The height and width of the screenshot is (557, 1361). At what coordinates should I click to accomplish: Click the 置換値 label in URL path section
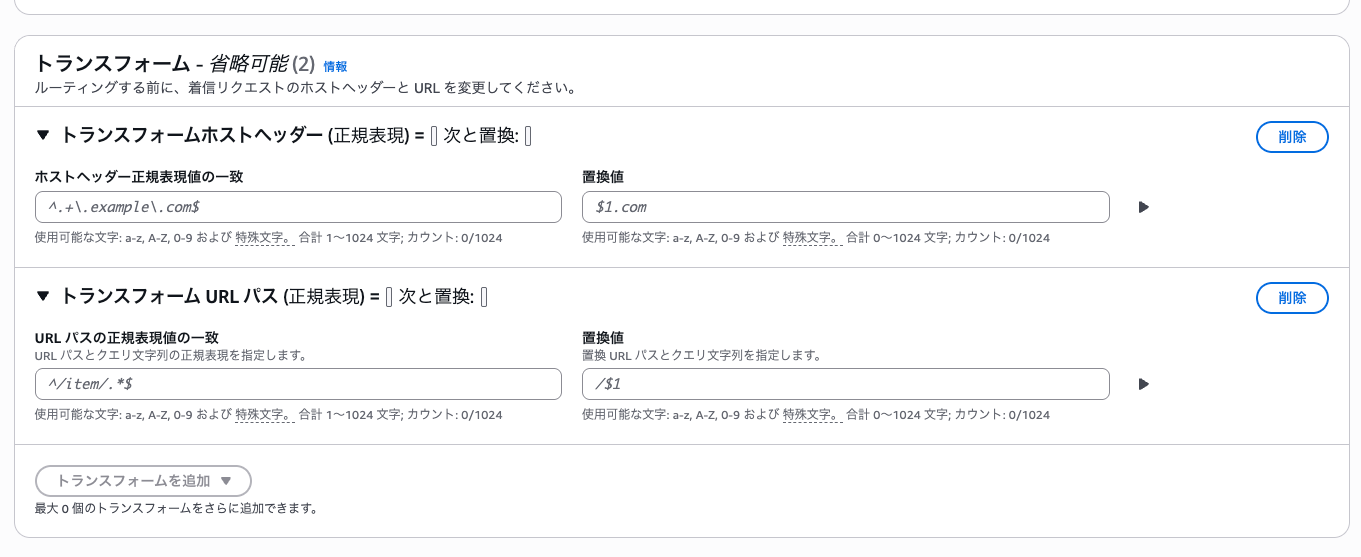tap(604, 338)
